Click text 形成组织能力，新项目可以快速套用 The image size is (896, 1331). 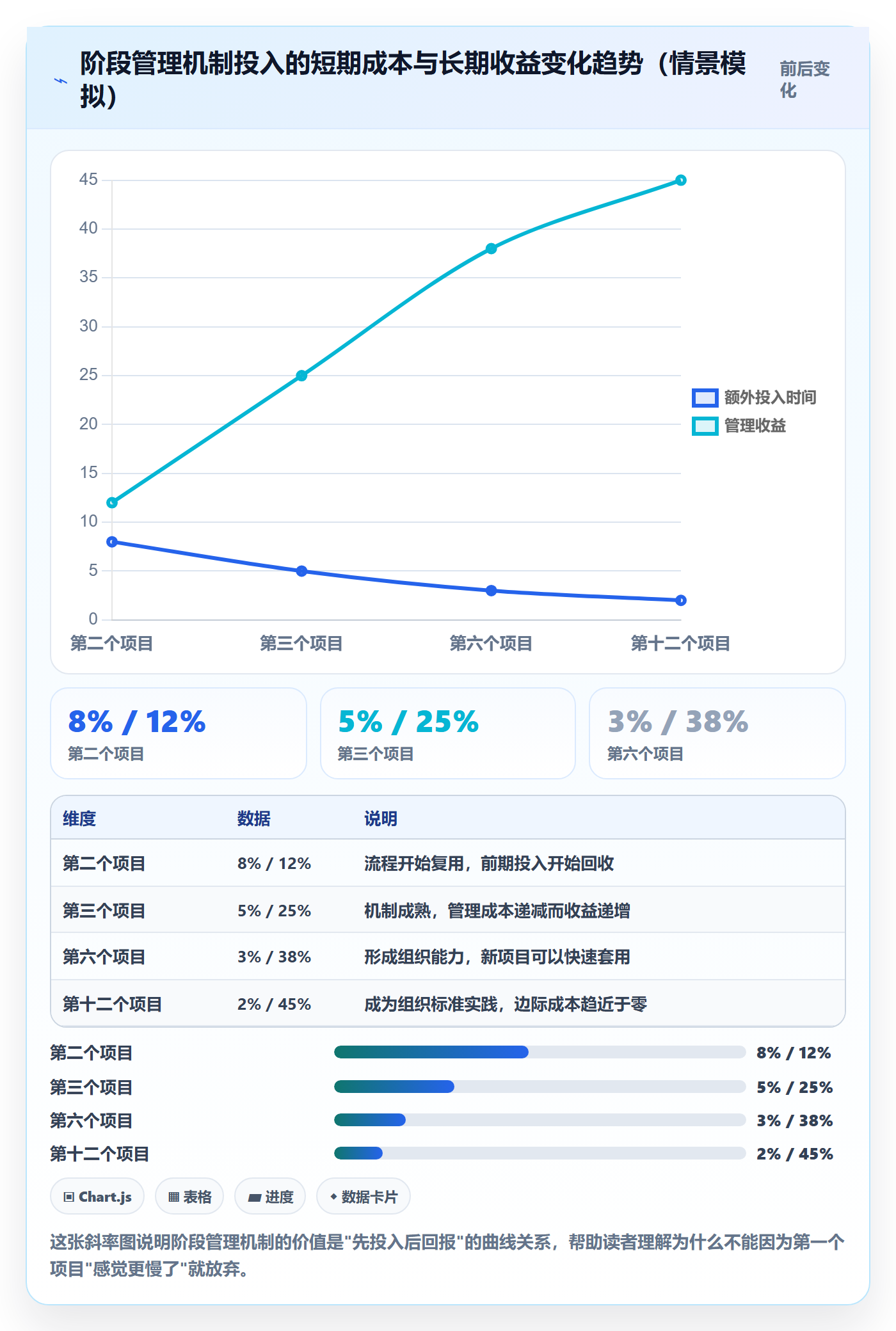497,957
